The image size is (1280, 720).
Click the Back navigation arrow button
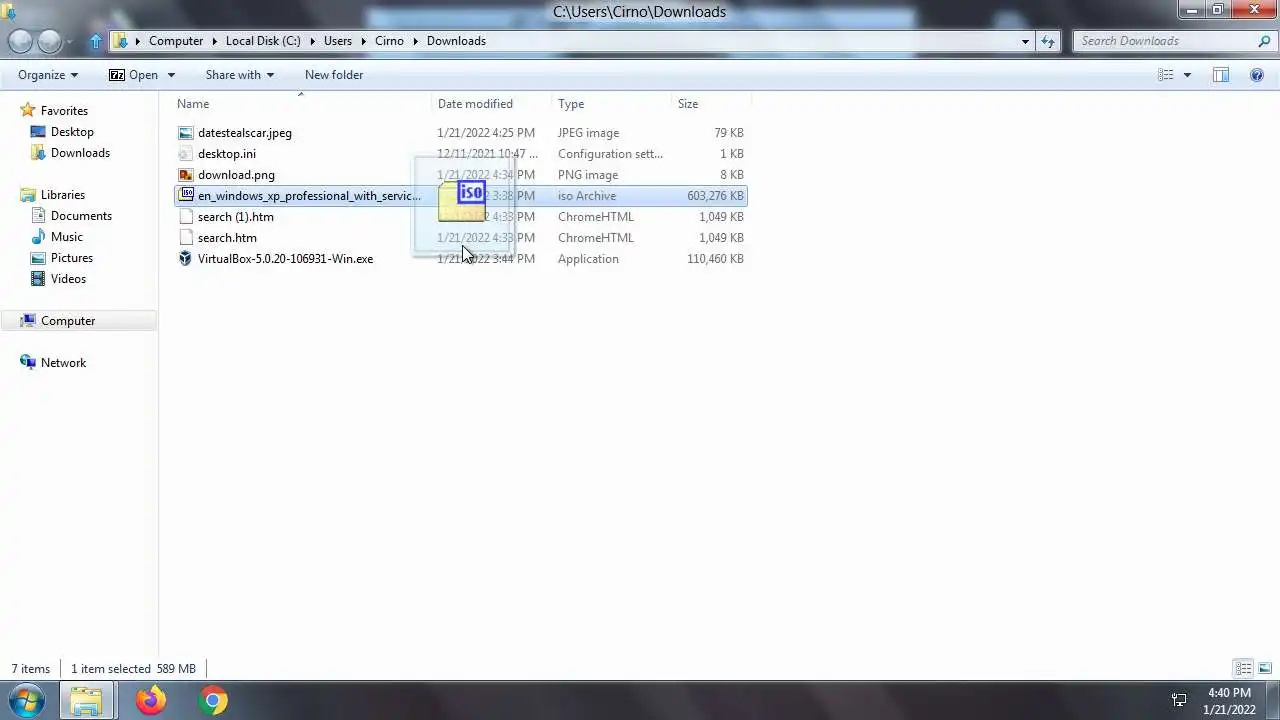pyautogui.click(x=20, y=41)
